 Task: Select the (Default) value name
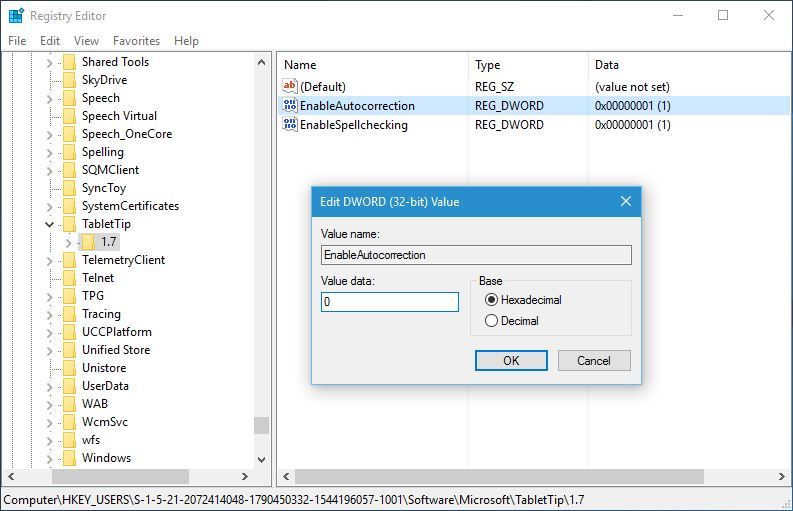point(323,87)
